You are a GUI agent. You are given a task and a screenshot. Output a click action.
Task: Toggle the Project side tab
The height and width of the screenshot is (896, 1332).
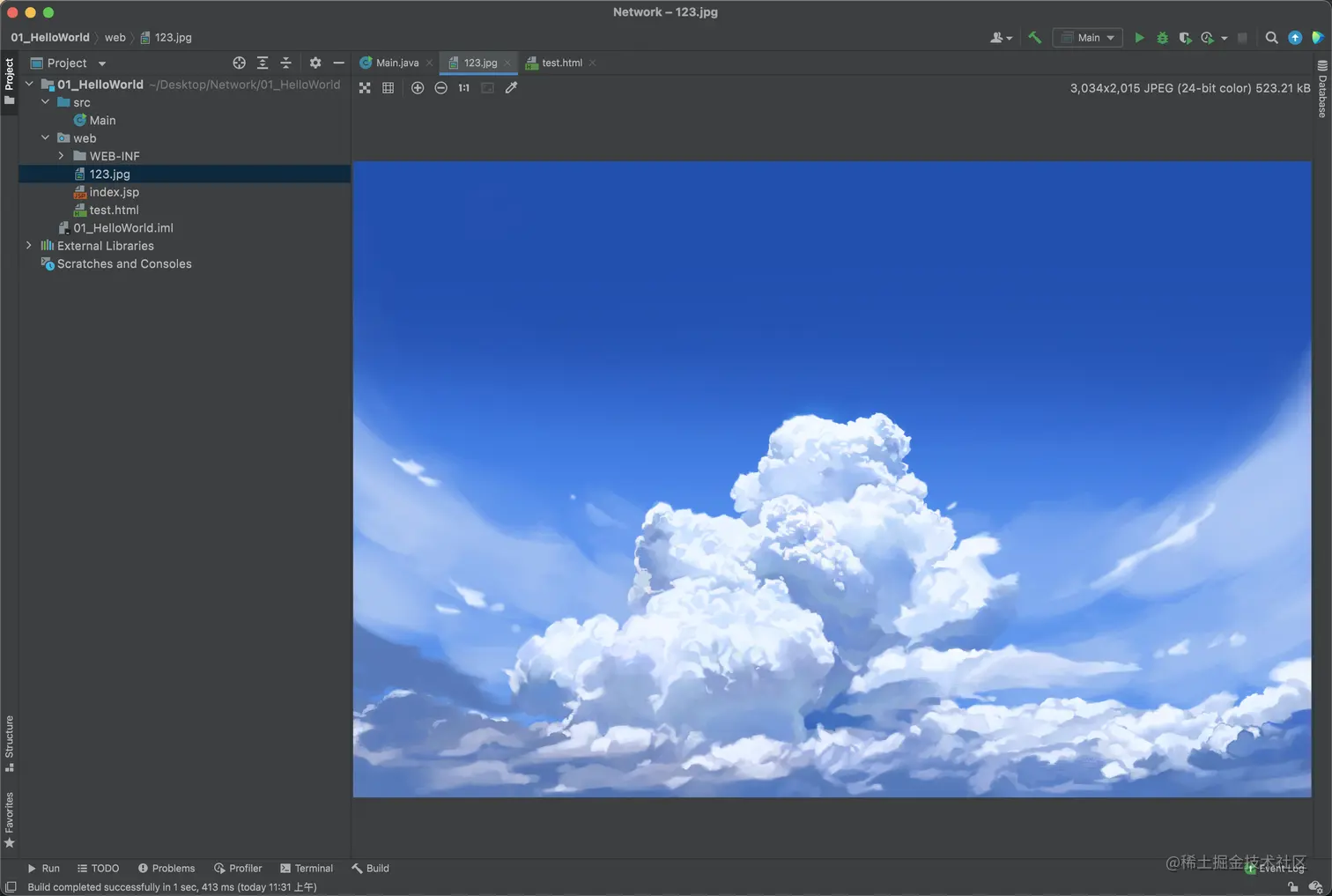coord(10,81)
